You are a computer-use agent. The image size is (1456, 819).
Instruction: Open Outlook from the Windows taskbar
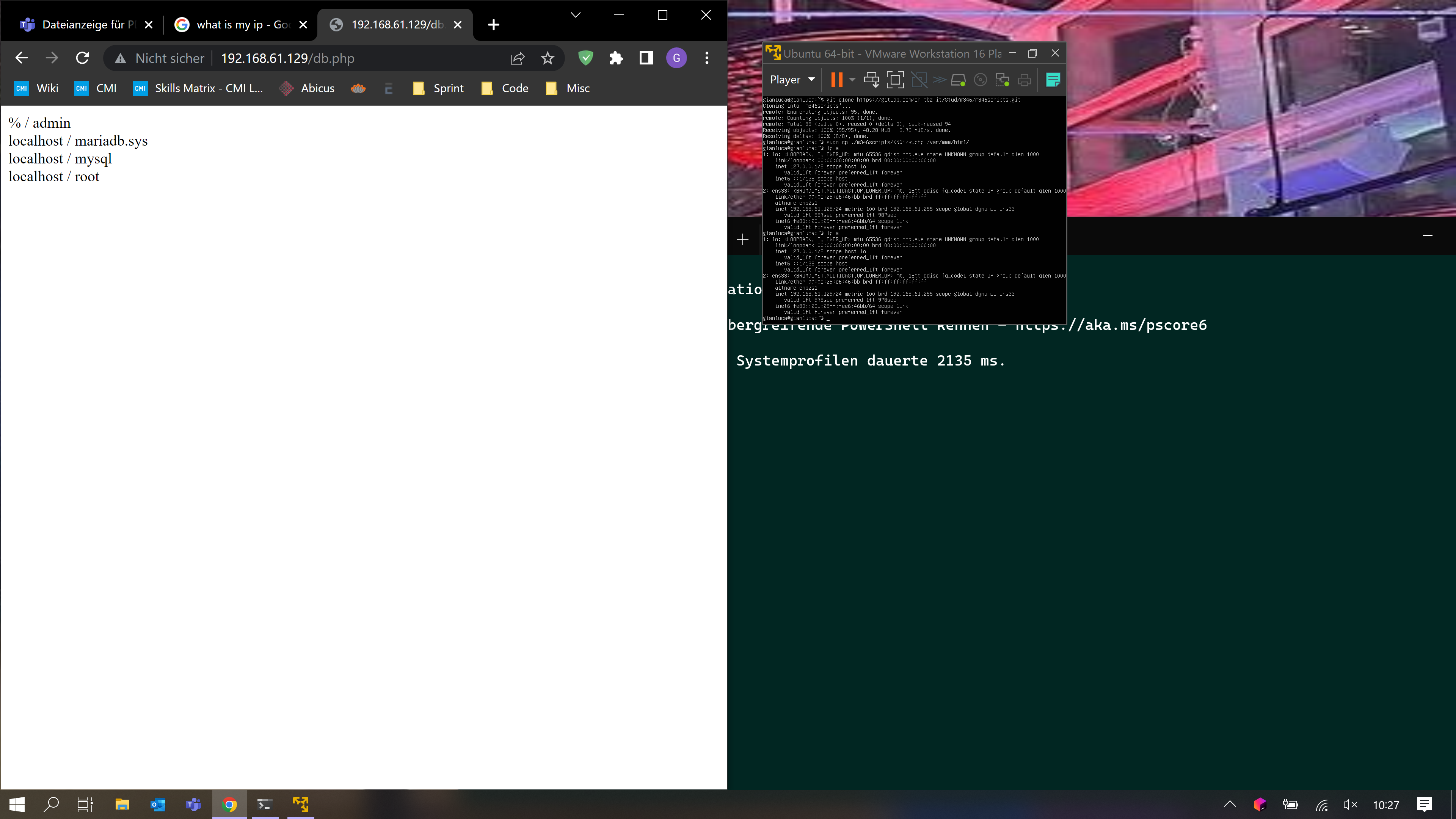(x=158, y=804)
